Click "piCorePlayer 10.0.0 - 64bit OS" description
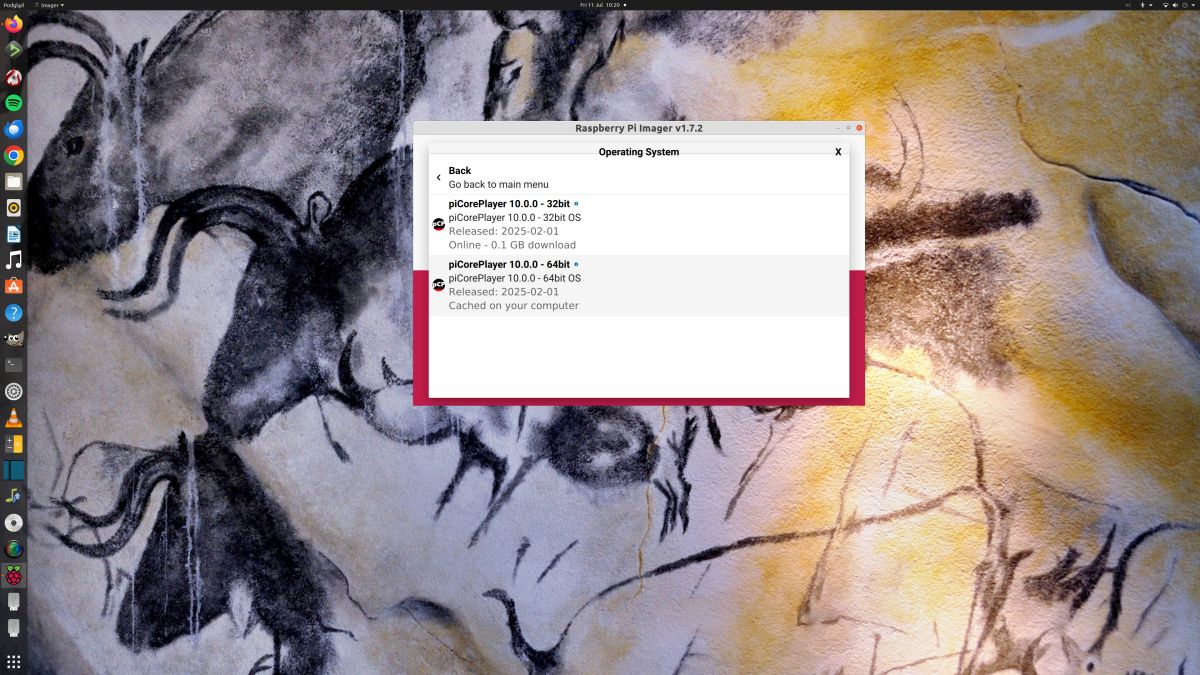 (x=514, y=278)
